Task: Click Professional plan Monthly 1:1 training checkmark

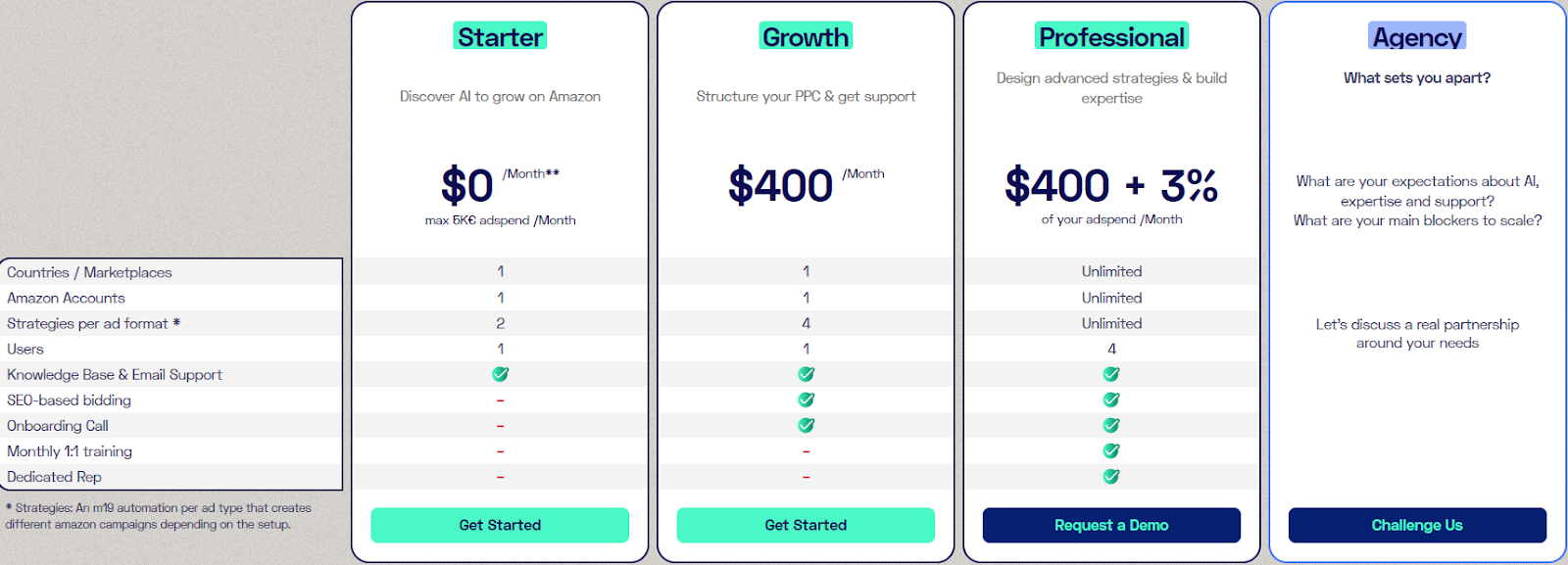Action: coord(1111,450)
